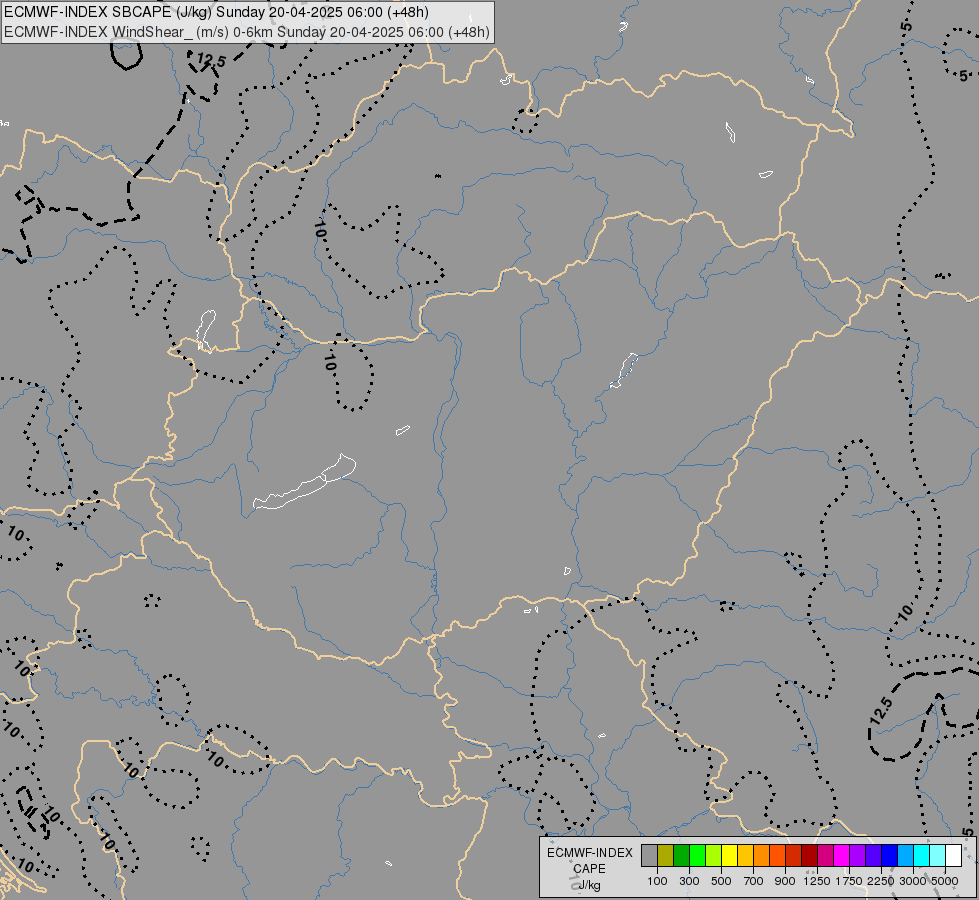Select the olive 100–200 CAPE legend swatch
This screenshot has width=979, height=900.
coord(666,855)
